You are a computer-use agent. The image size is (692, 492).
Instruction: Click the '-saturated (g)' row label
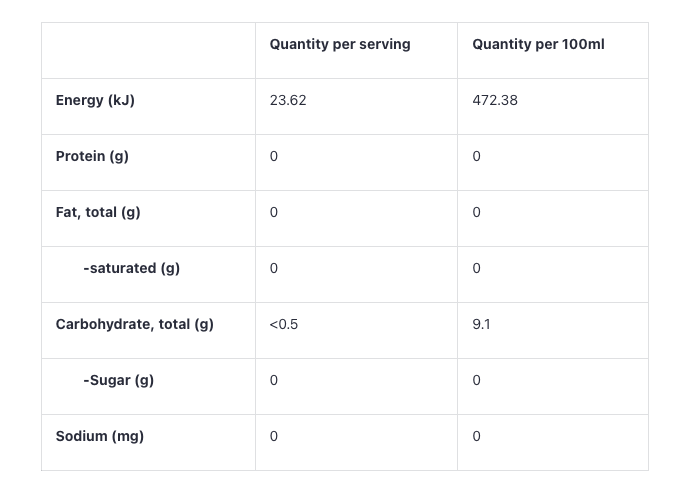[x=131, y=269]
